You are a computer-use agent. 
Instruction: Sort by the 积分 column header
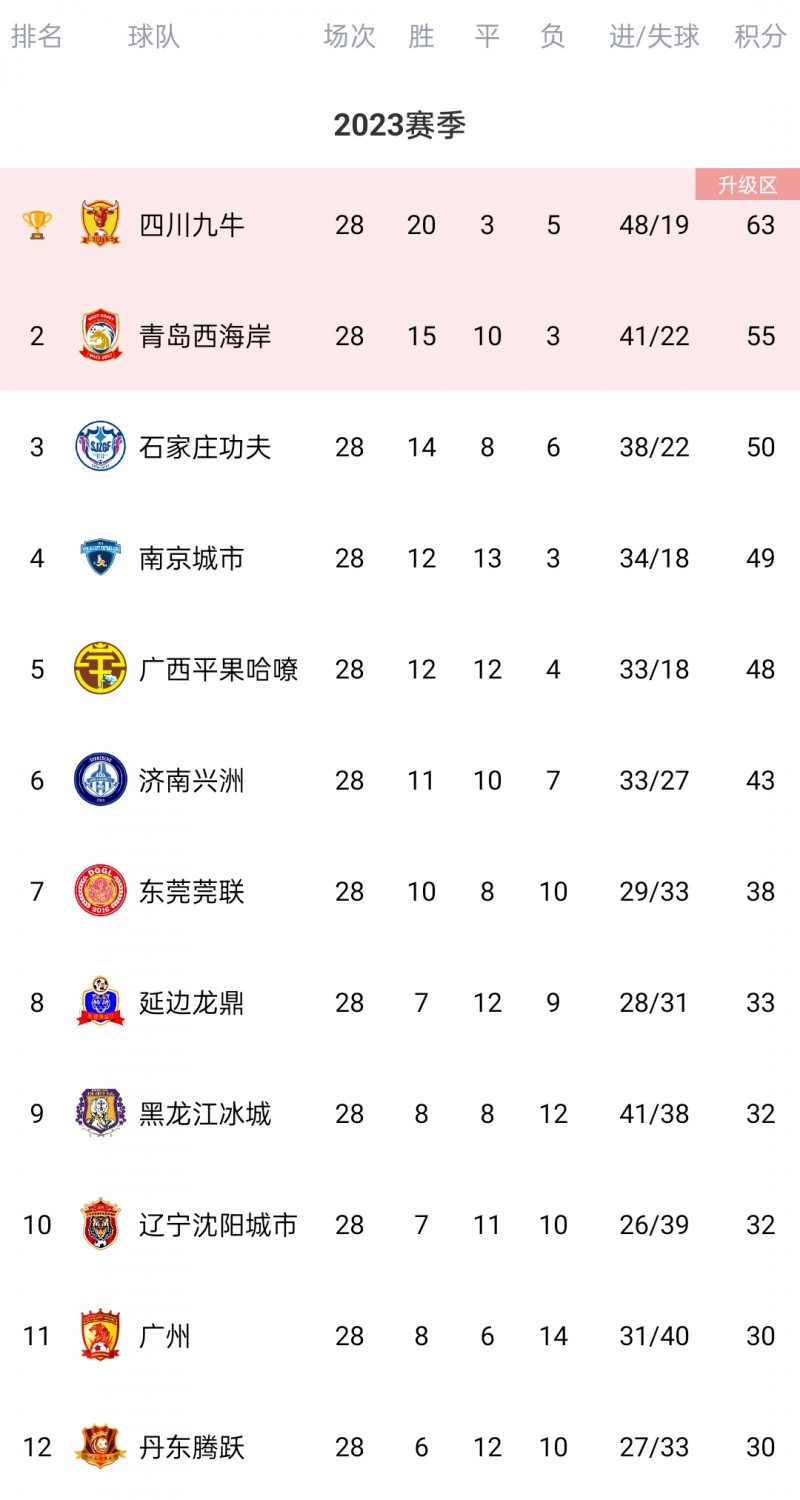pyautogui.click(x=760, y=37)
